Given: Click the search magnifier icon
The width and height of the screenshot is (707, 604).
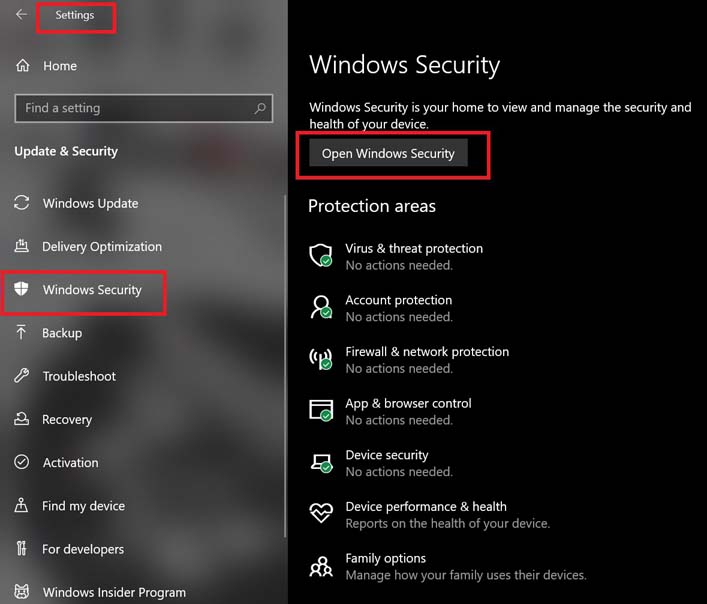Looking at the screenshot, I should tap(260, 108).
